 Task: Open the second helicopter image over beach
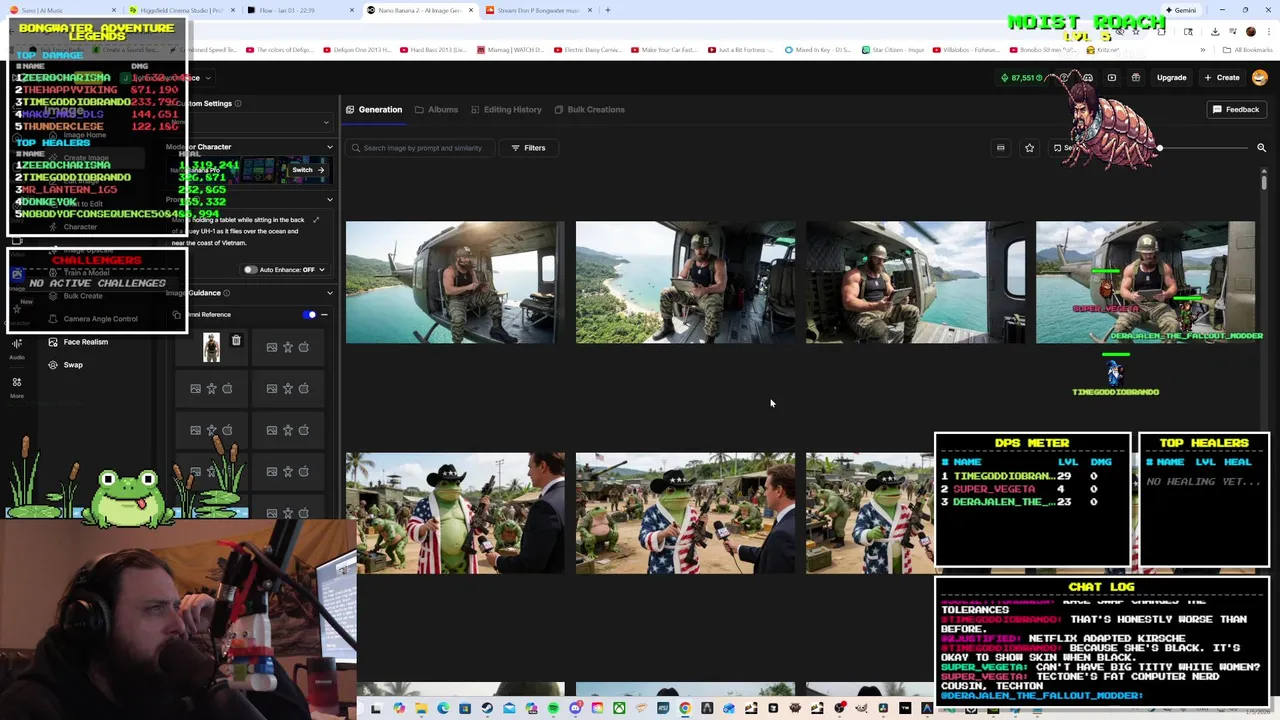coord(685,282)
